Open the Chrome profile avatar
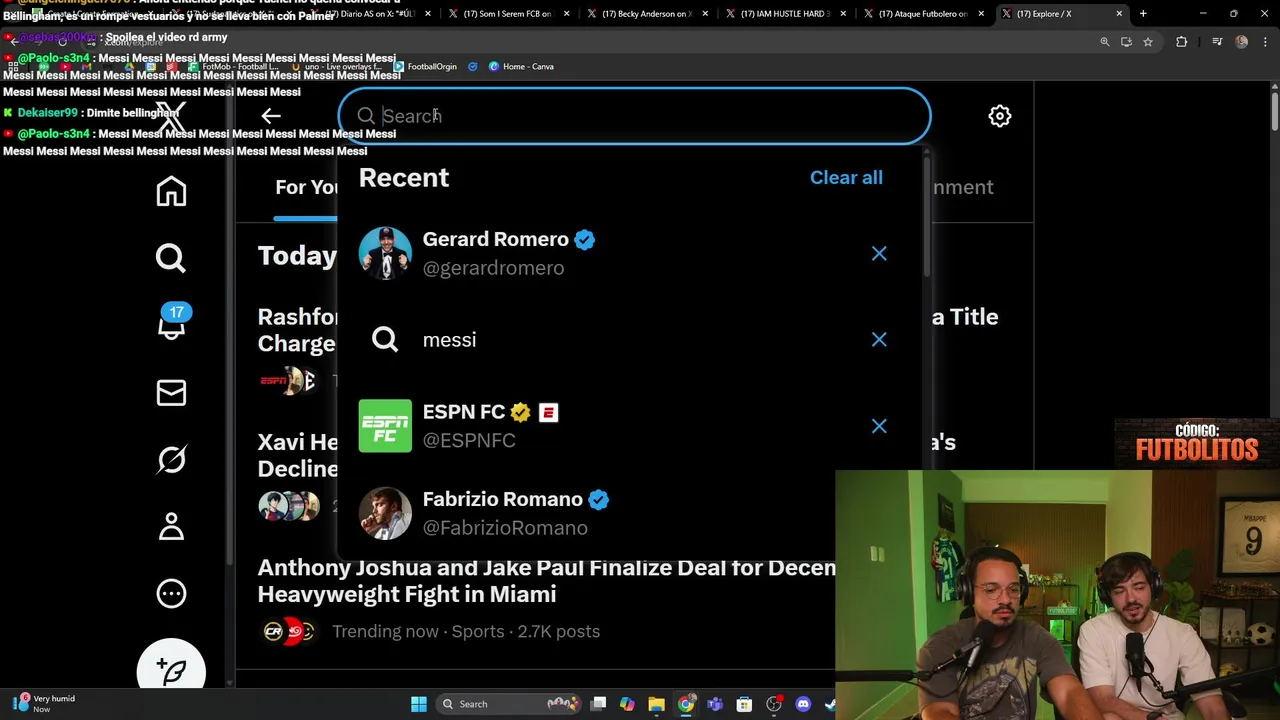Viewport: 1280px width, 720px height. [x=1242, y=42]
